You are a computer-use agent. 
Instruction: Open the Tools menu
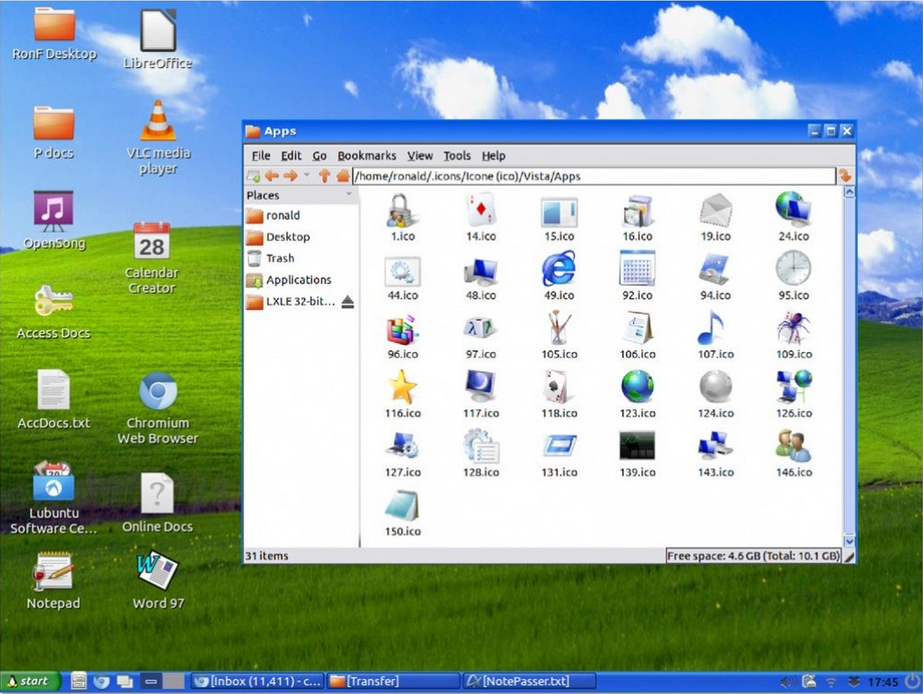click(457, 155)
